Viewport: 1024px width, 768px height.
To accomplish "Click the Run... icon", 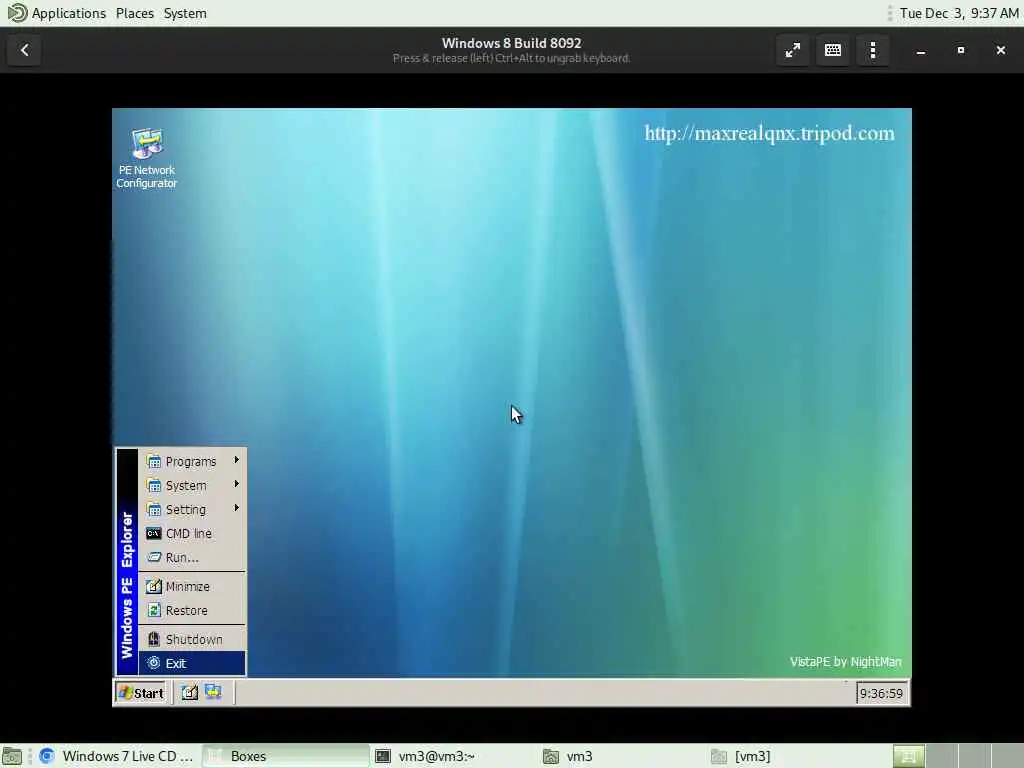I will pos(153,558).
